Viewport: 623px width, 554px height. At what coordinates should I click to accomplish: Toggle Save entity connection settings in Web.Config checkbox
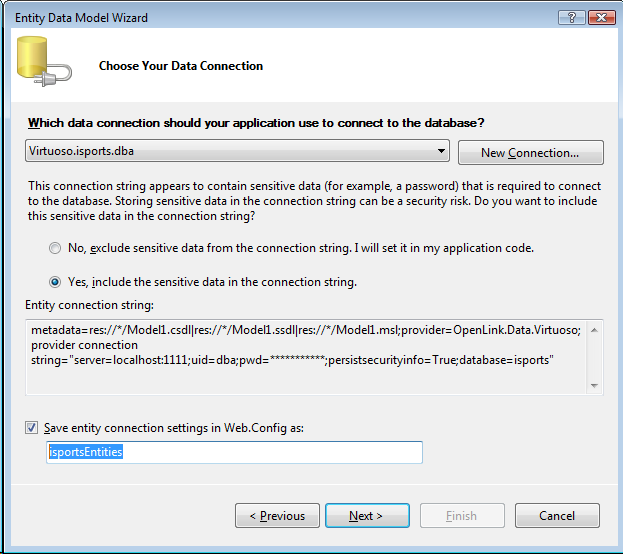32,428
